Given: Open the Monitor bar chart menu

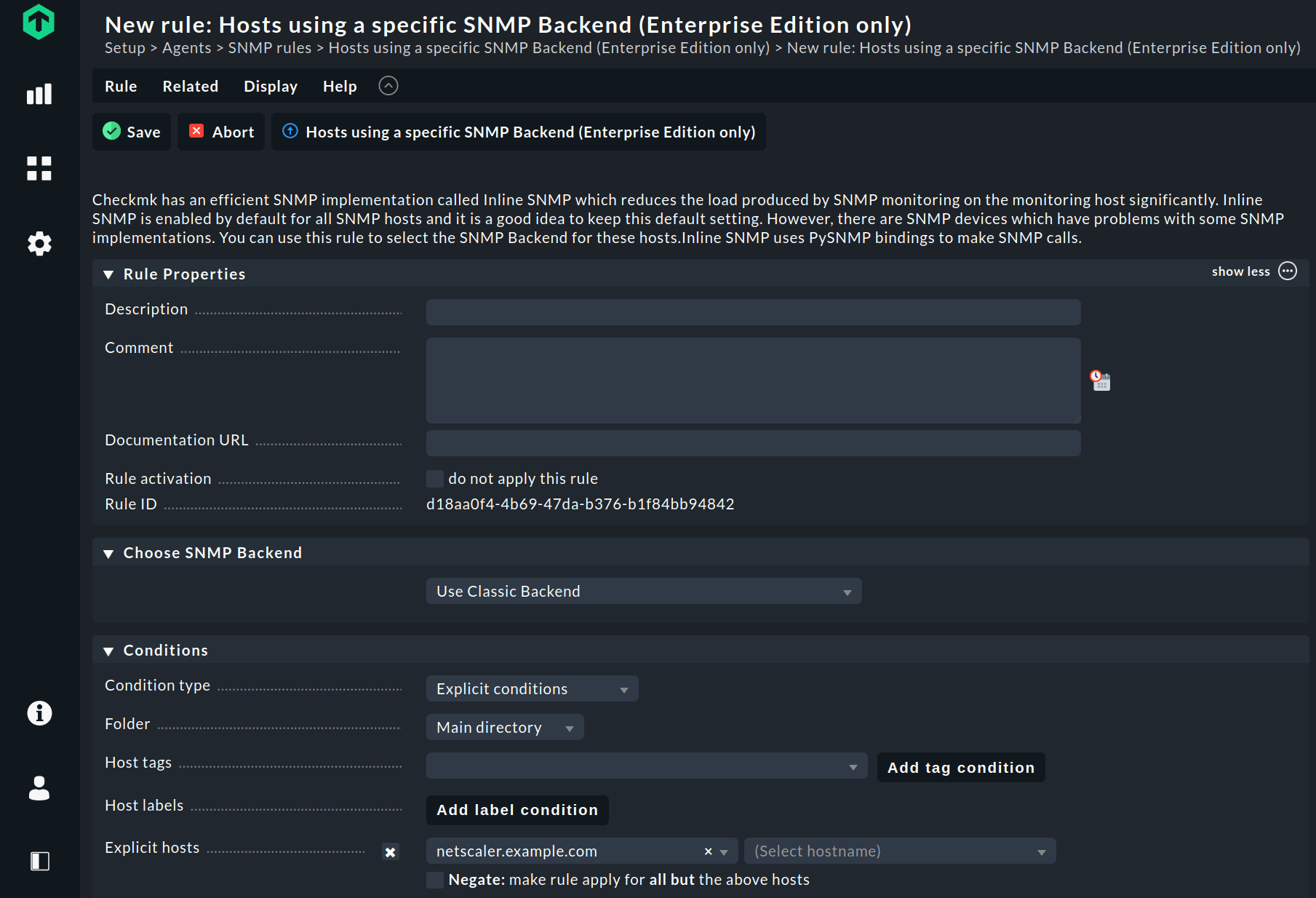Looking at the screenshot, I should (x=39, y=94).
